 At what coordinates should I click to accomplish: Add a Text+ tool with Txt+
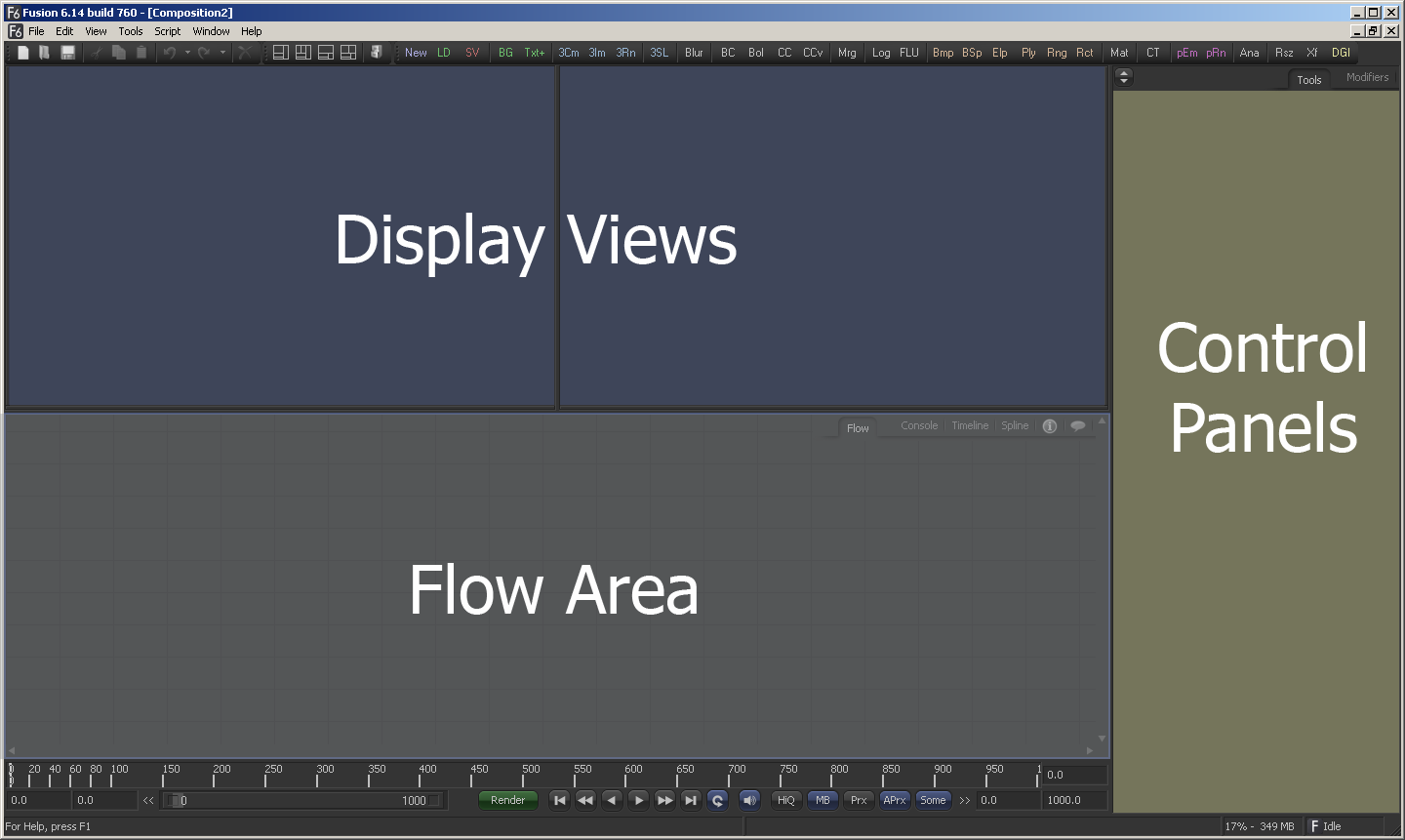[x=535, y=53]
